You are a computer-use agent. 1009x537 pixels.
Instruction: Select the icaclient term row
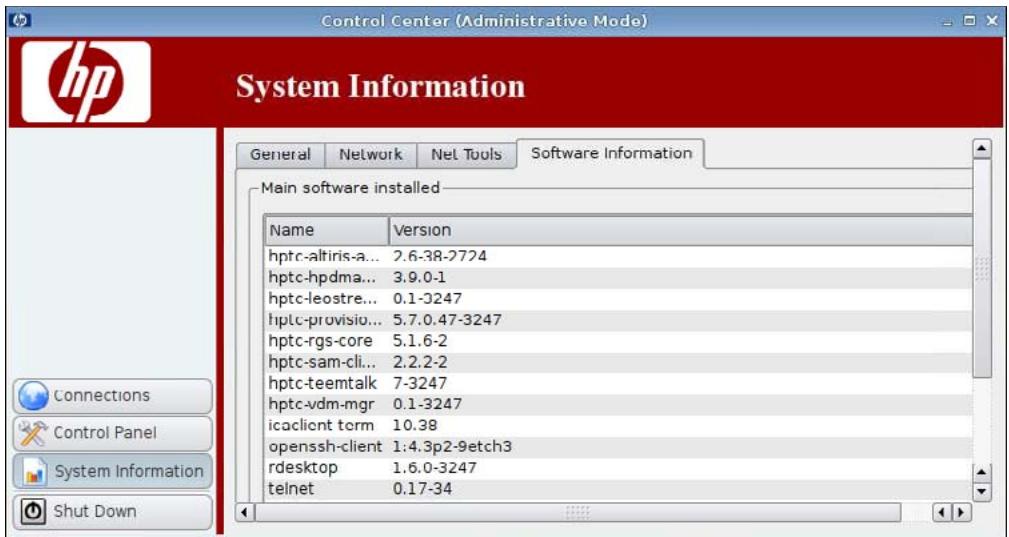(x=618, y=426)
